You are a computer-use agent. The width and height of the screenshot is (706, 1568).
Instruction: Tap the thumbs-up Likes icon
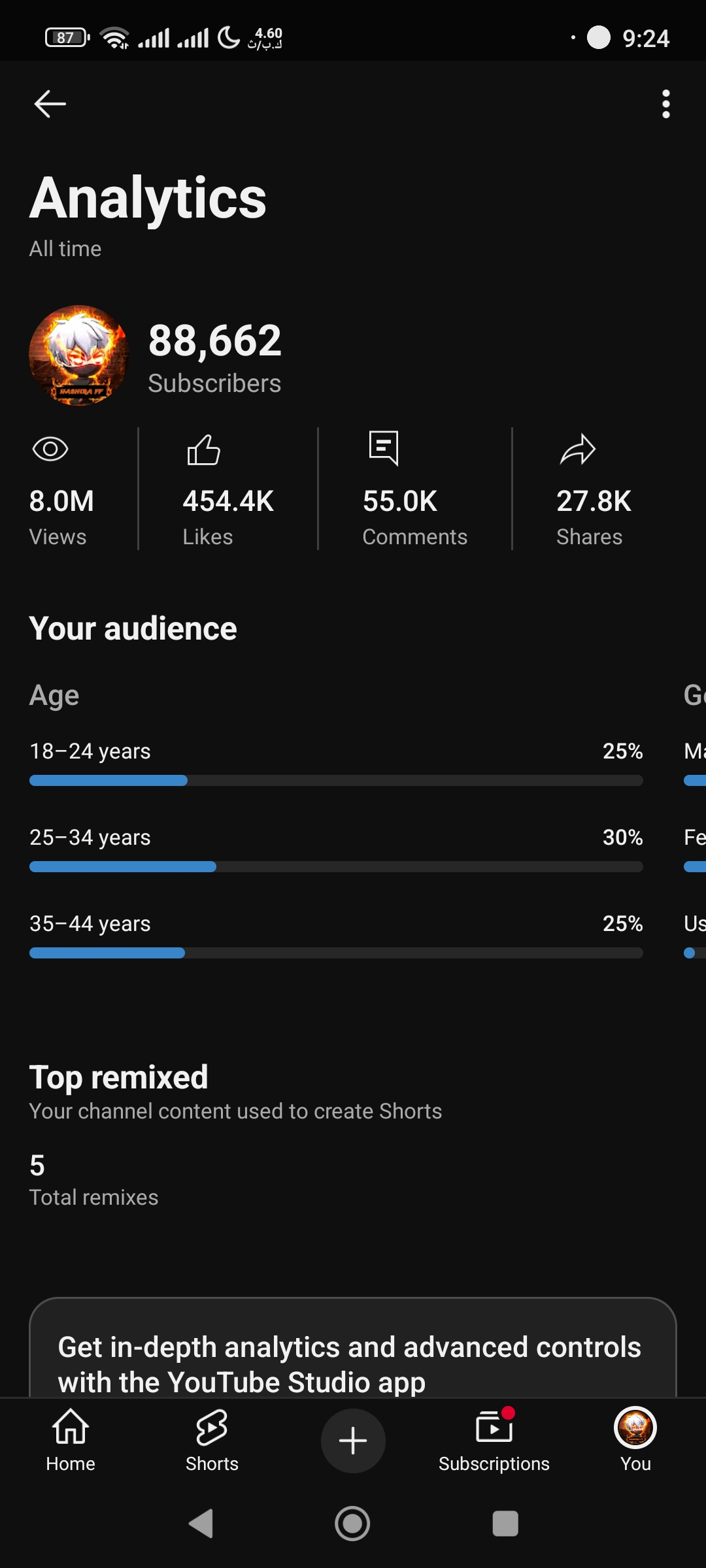pos(204,449)
